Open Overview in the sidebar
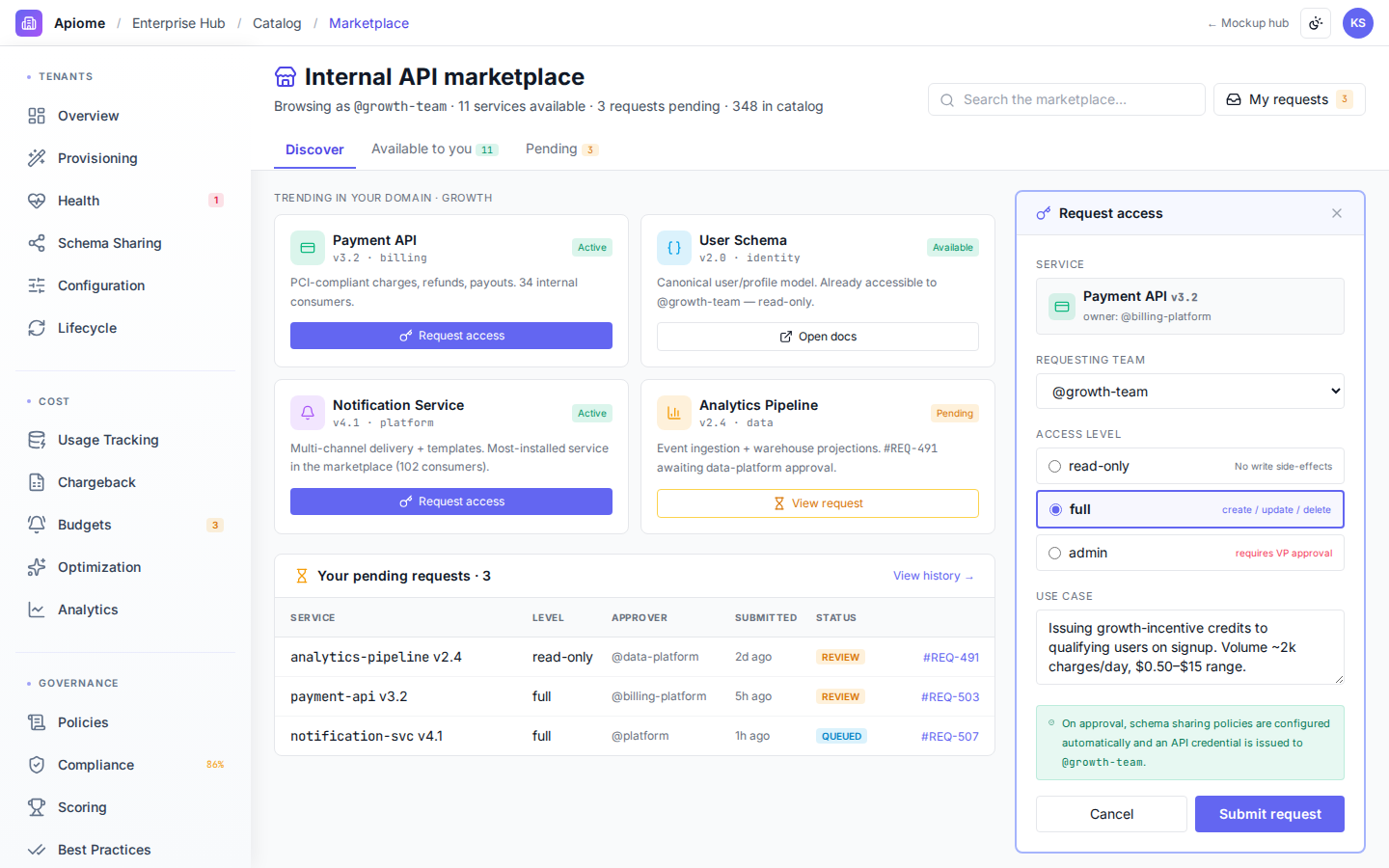The image size is (1389, 868). [x=125, y=116]
